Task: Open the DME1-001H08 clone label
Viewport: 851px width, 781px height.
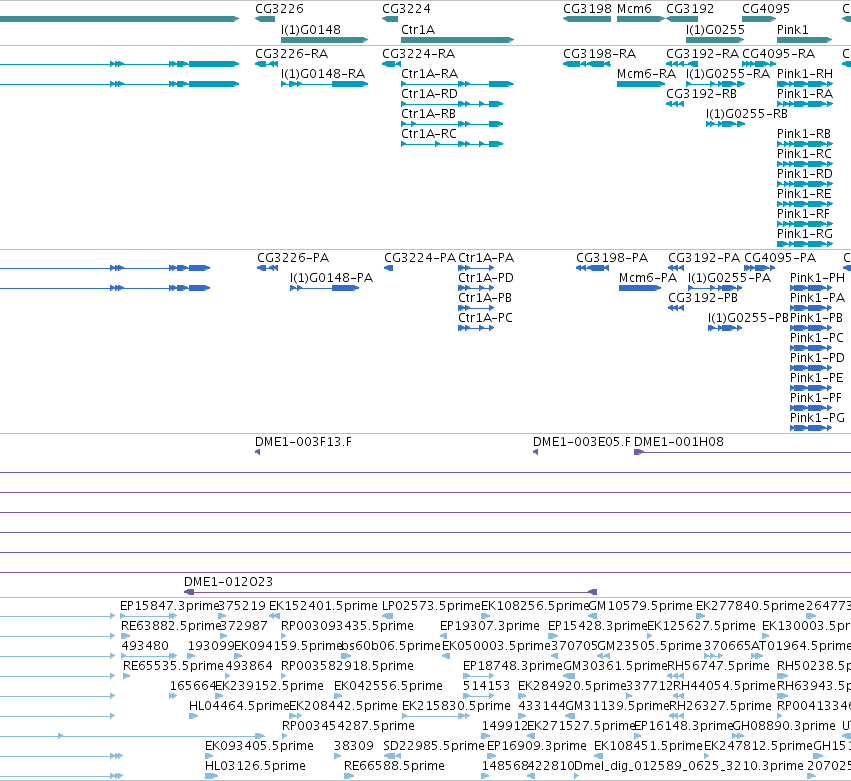Action: (x=679, y=442)
